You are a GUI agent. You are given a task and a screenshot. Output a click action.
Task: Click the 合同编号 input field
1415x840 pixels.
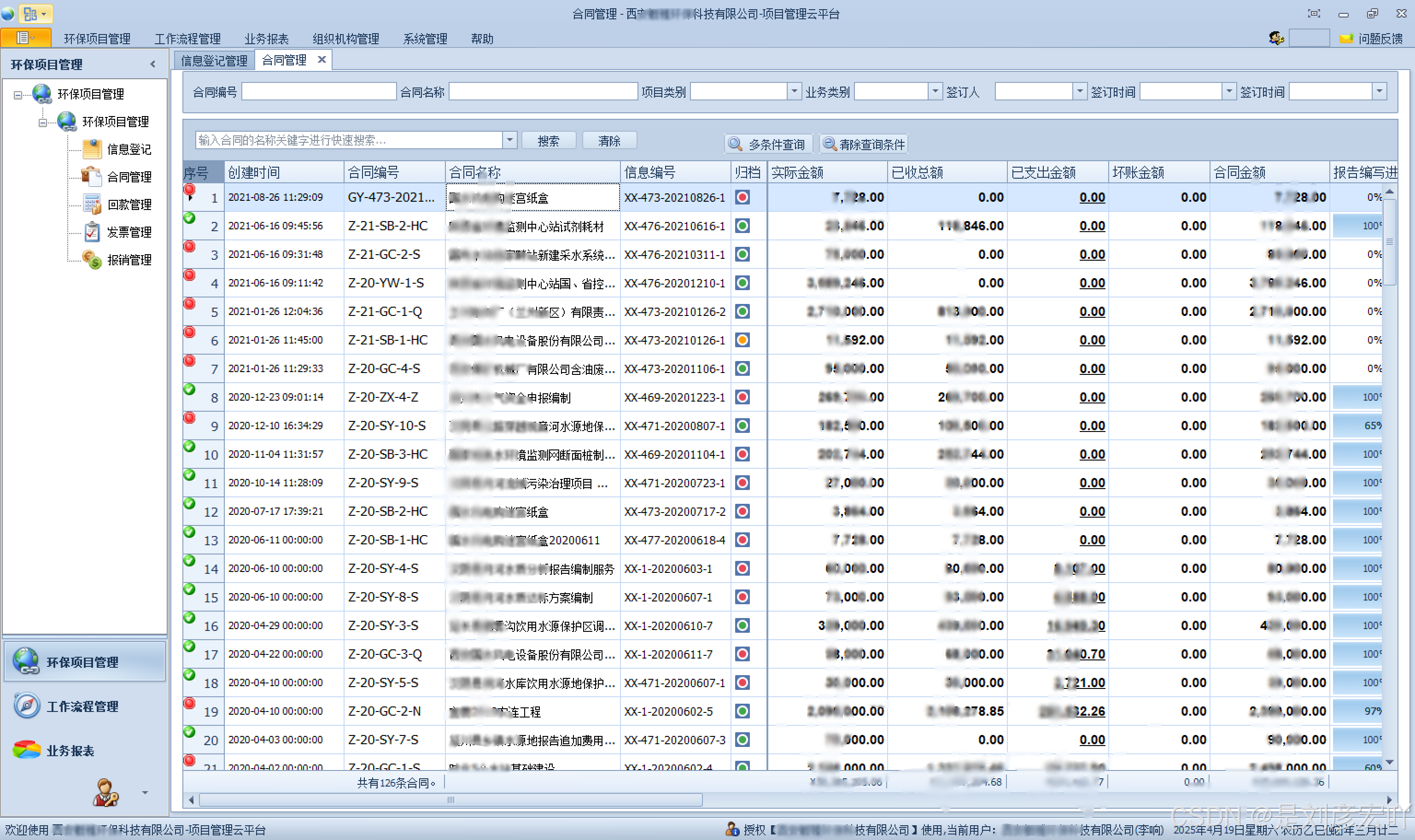[x=319, y=92]
